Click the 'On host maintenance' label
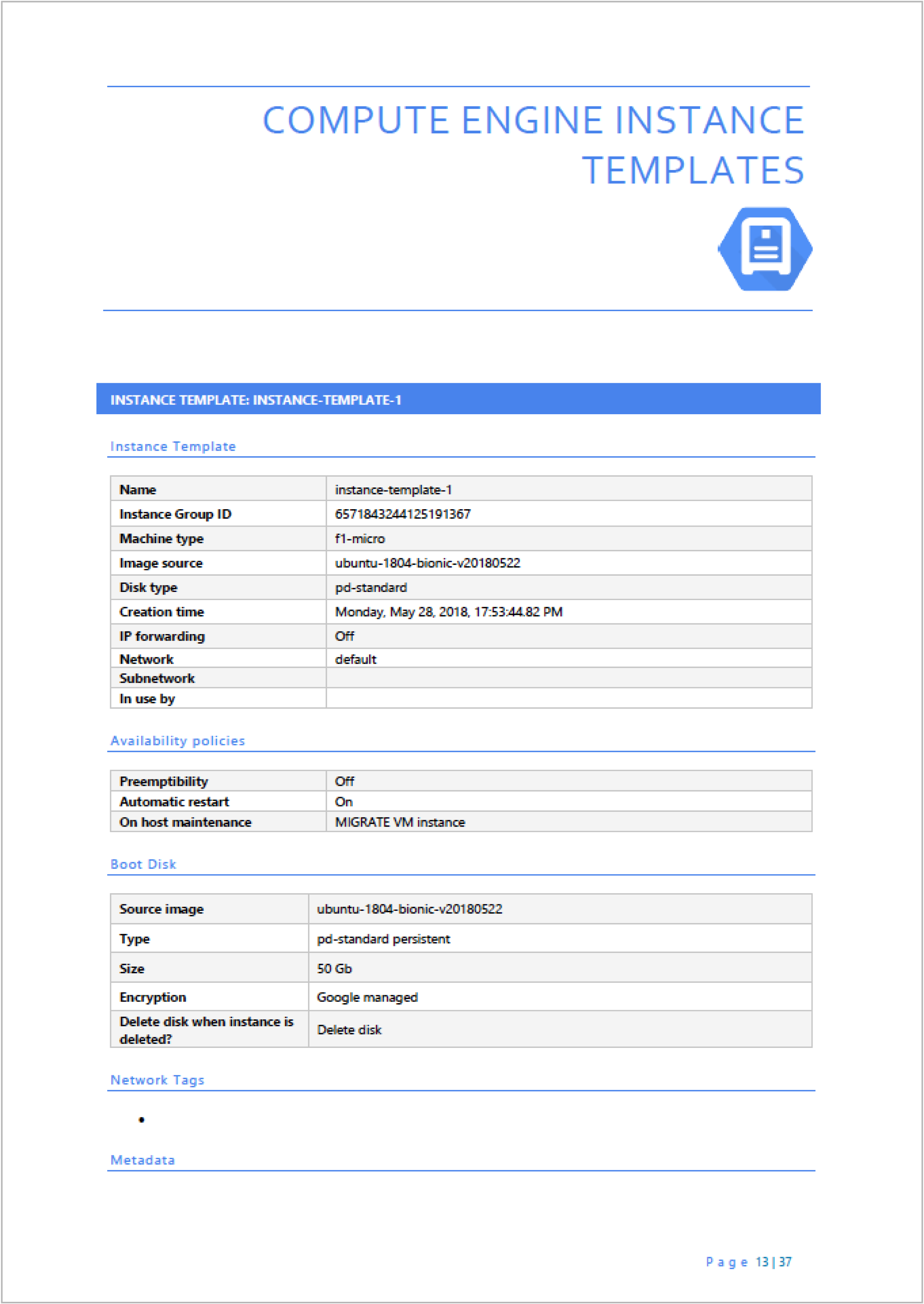 point(185,823)
